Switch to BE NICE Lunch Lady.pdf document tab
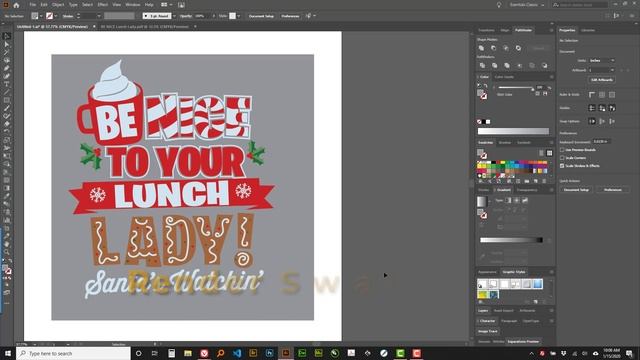 pos(144,27)
